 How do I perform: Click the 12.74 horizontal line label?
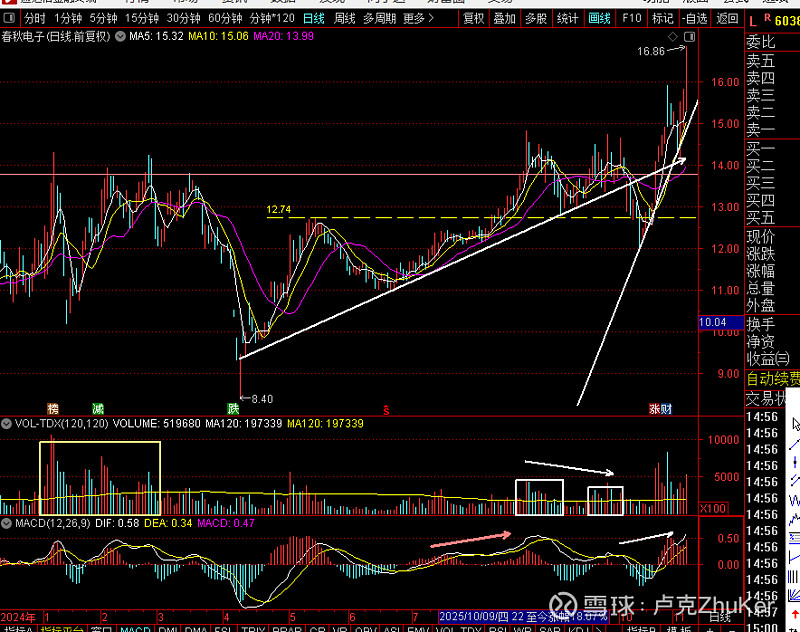(279, 210)
